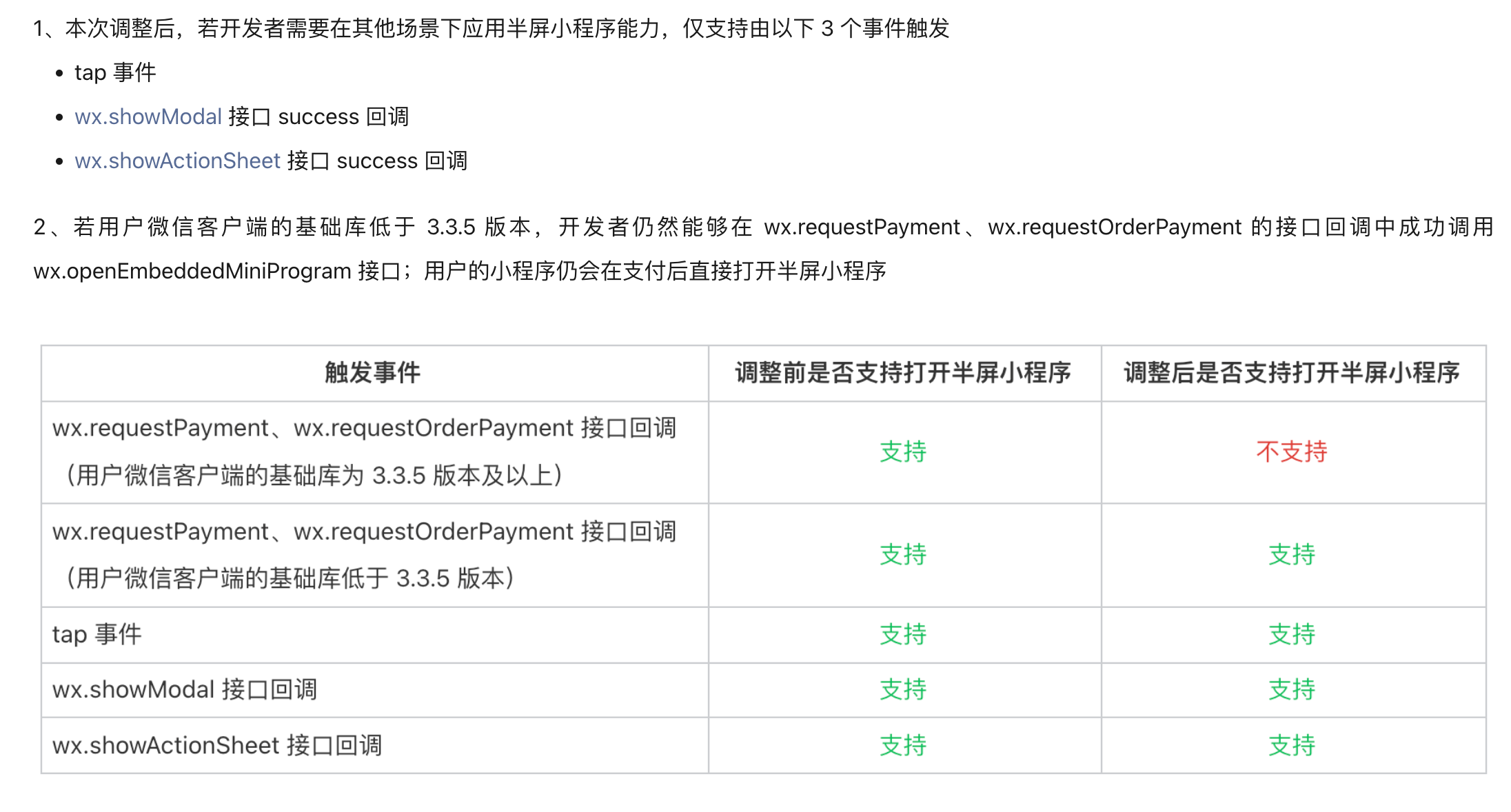Click 支持 in the wx.showModal 调整后 cell
Screen dimensions: 1511x812
click(x=1291, y=689)
